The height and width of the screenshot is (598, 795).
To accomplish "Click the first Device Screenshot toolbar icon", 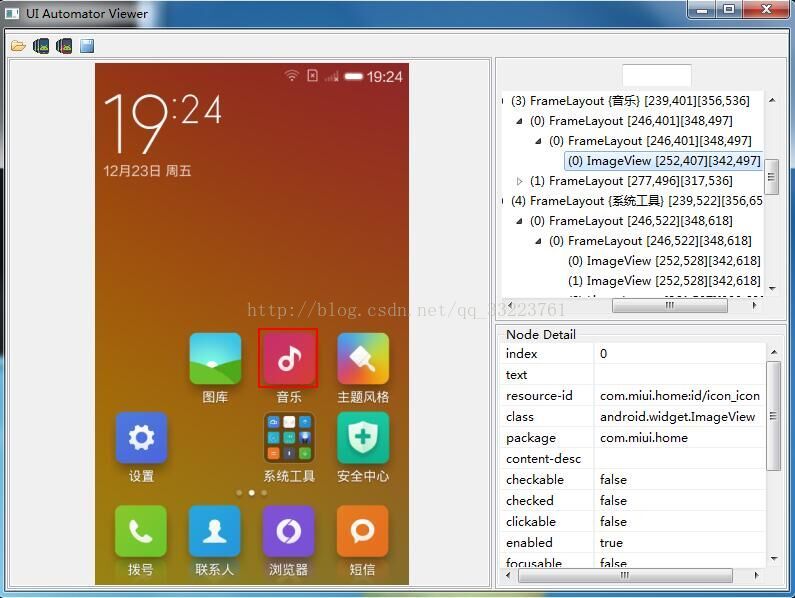I will click(41, 46).
